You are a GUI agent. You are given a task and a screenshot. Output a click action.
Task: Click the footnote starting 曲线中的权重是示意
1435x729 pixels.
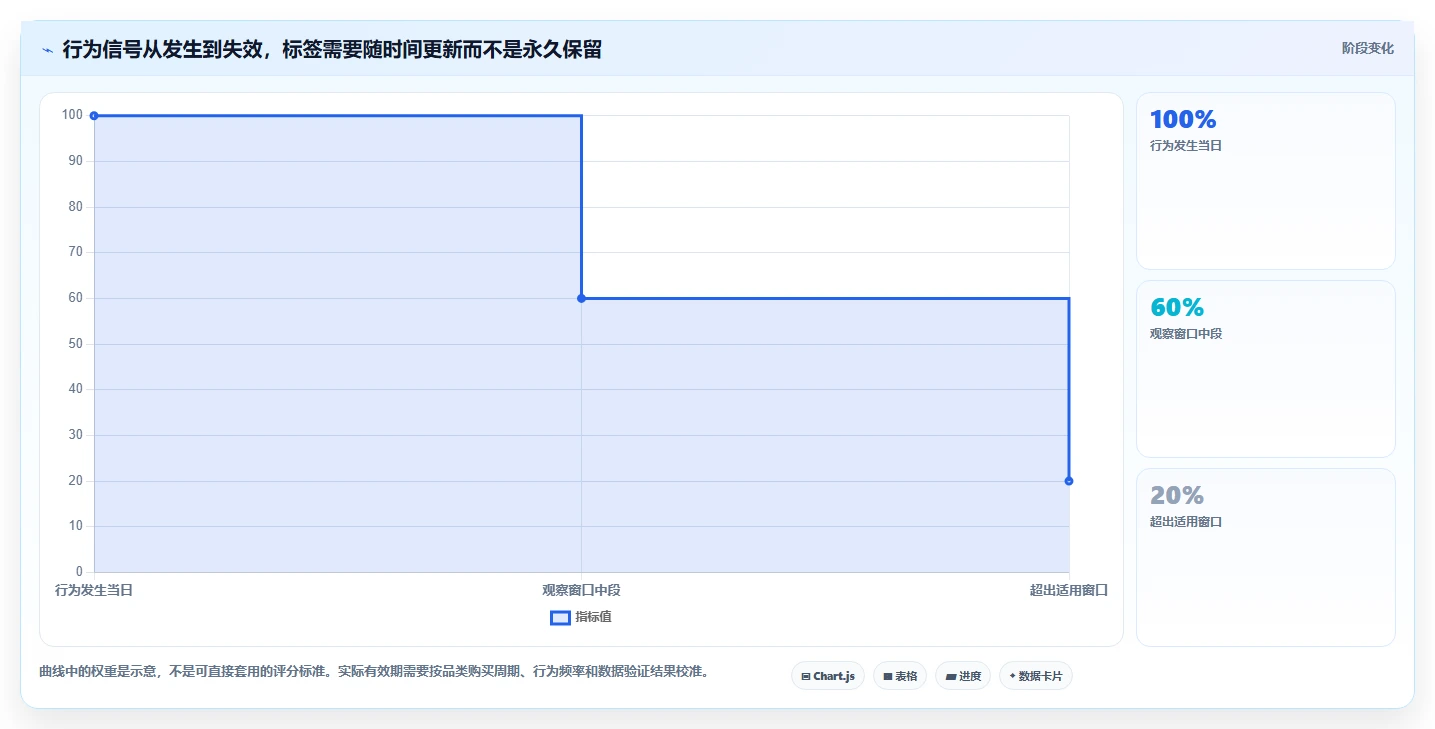[374, 672]
